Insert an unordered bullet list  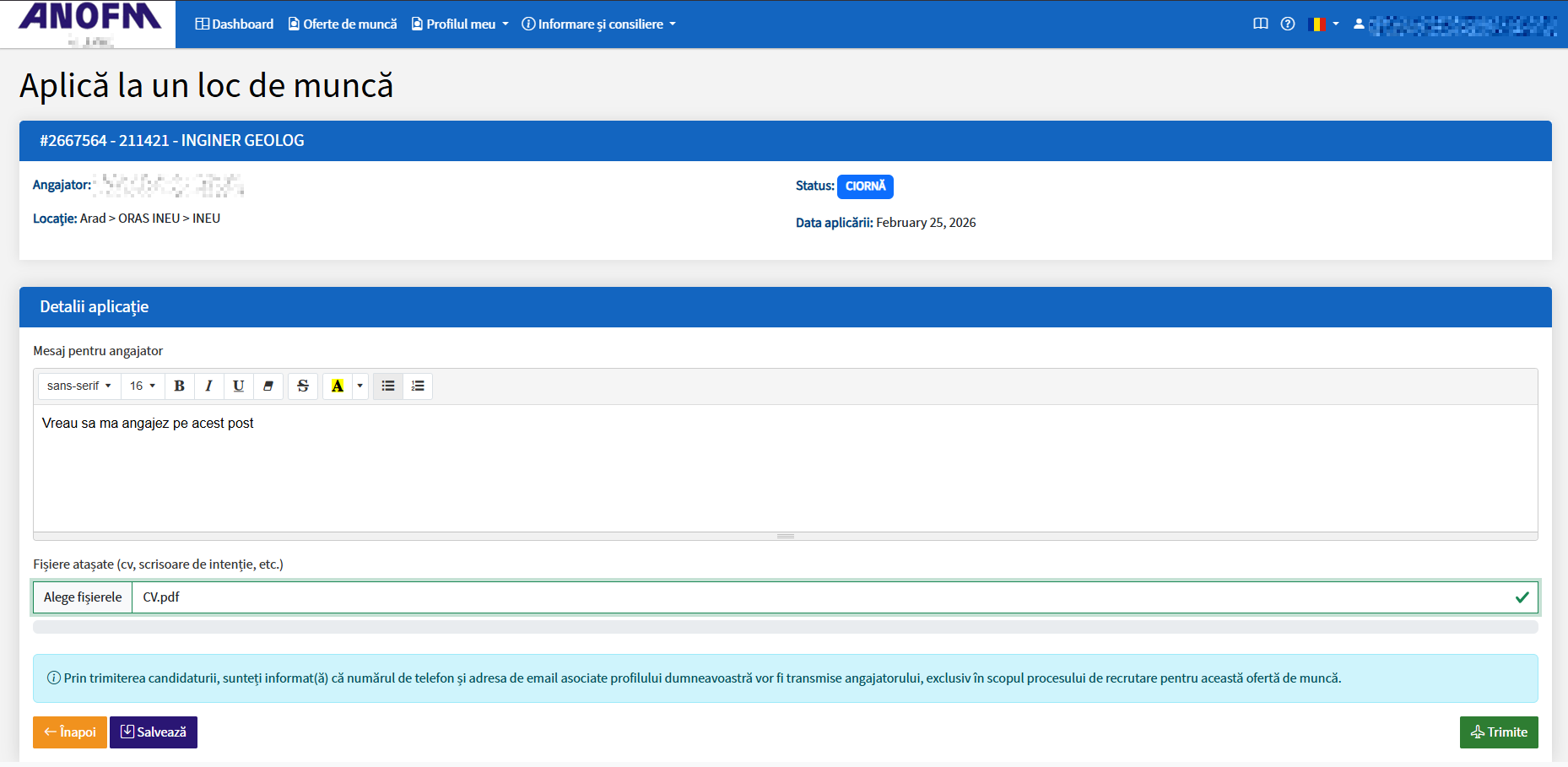coord(388,386)
